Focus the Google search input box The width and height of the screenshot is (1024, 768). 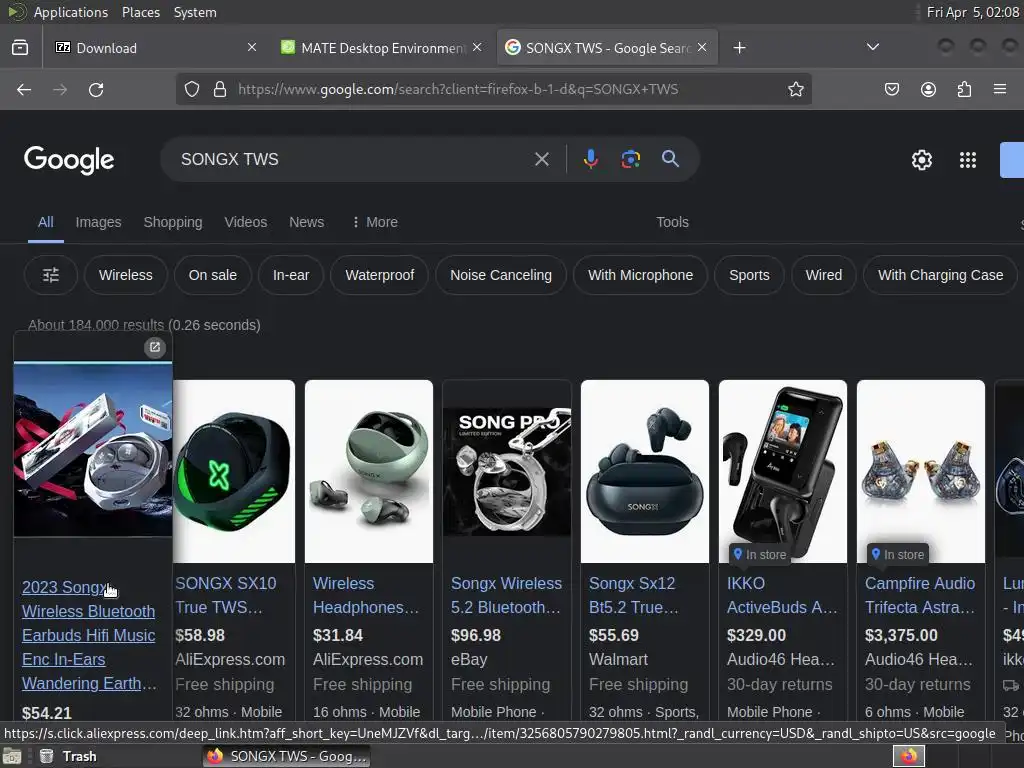[x=353, y=159]
